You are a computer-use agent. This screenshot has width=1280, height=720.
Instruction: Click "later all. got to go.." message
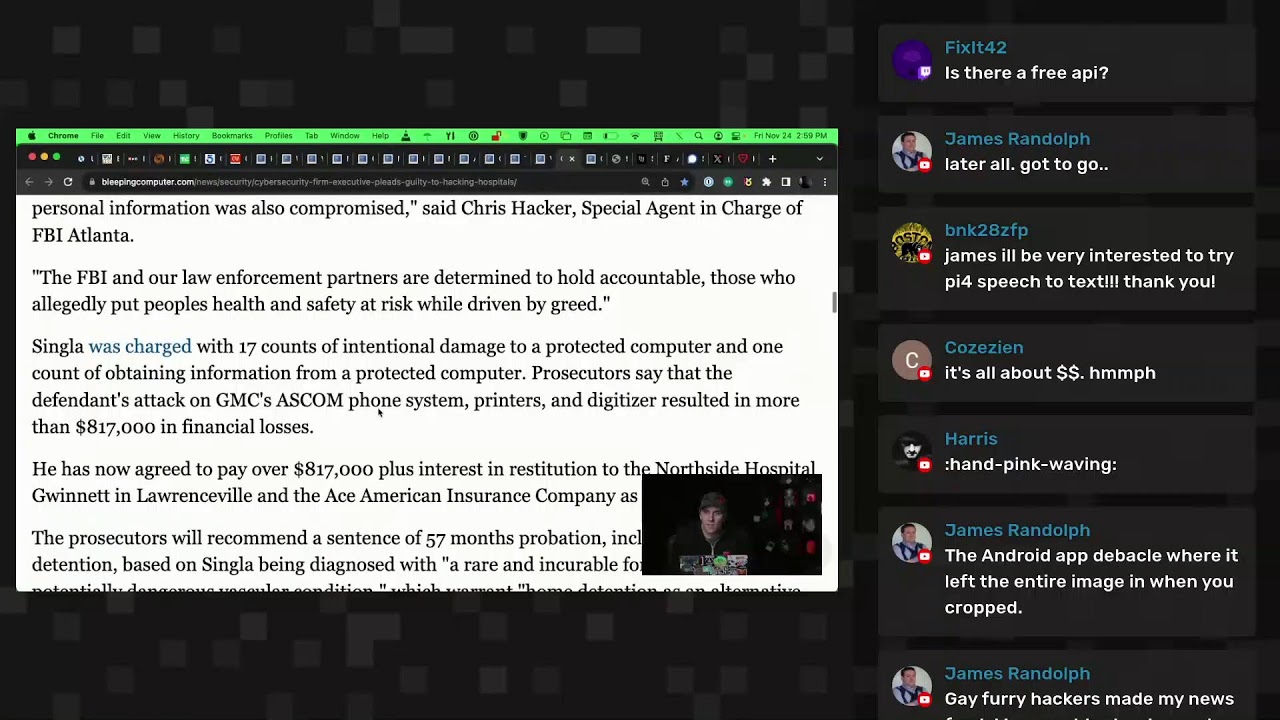coord(1026,165)
